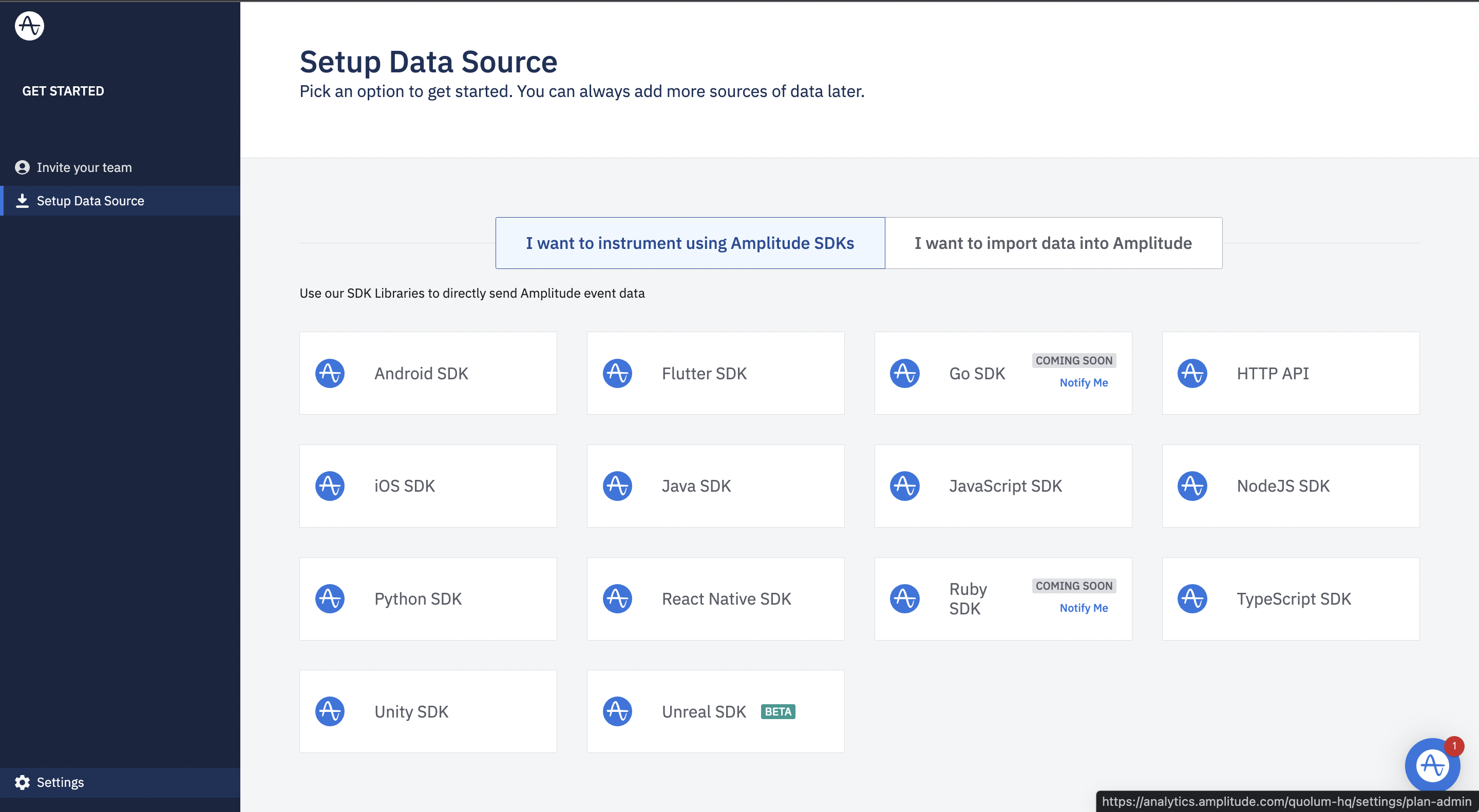Open Invite your team in the sidebar
Screen dimensions: 1479x812
pyautogui.click(x=84, y=167)
